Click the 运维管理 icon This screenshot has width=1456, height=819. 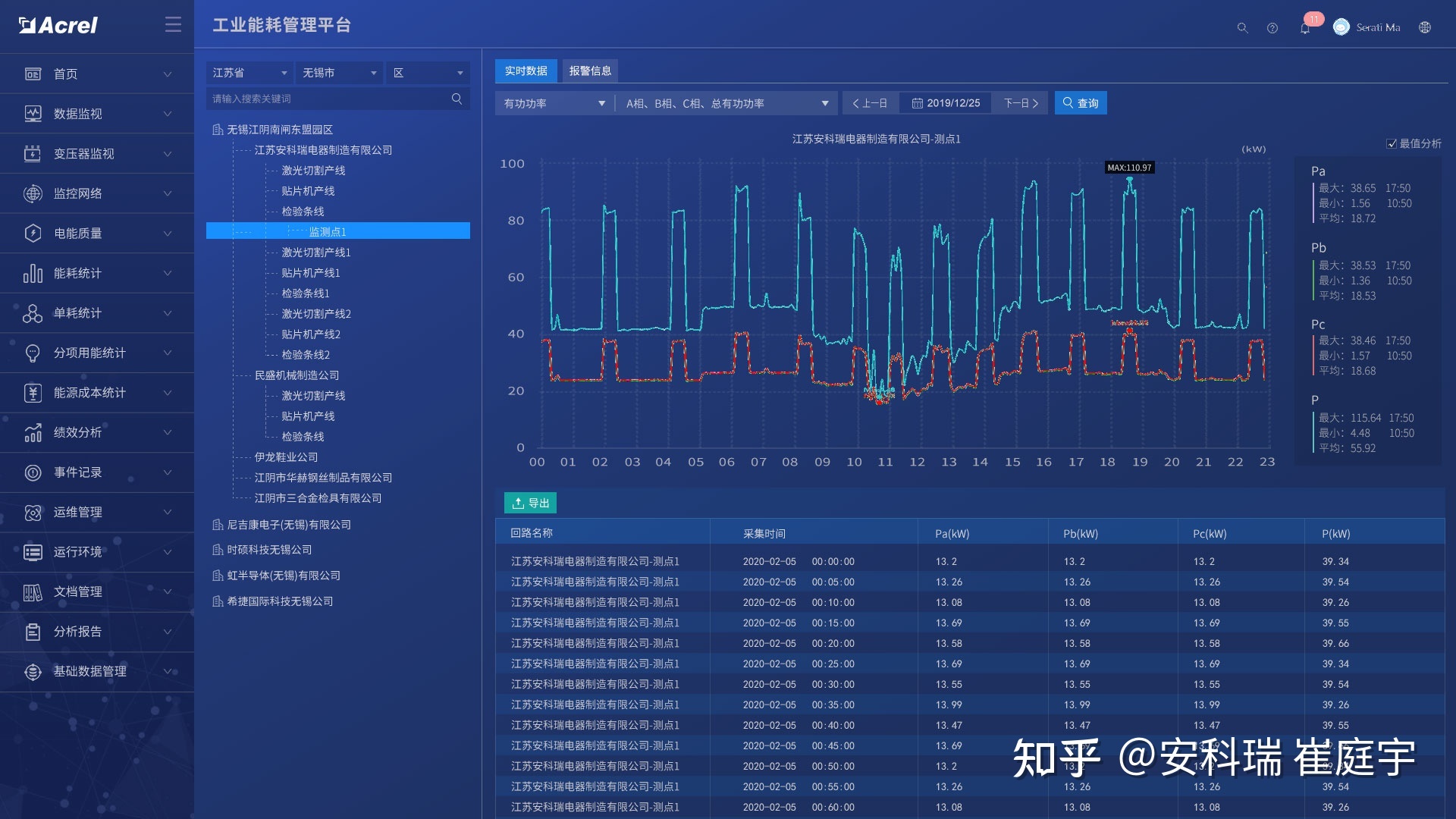[33, 513]
